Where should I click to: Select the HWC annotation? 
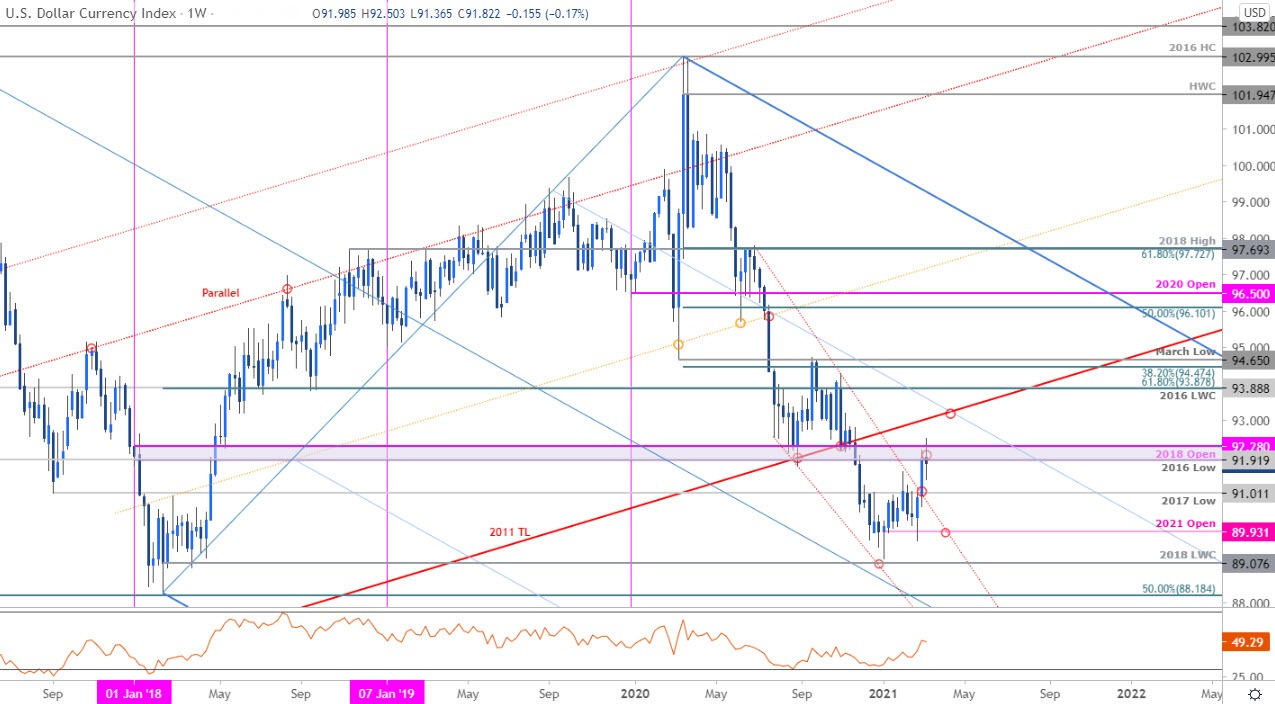1202,87
